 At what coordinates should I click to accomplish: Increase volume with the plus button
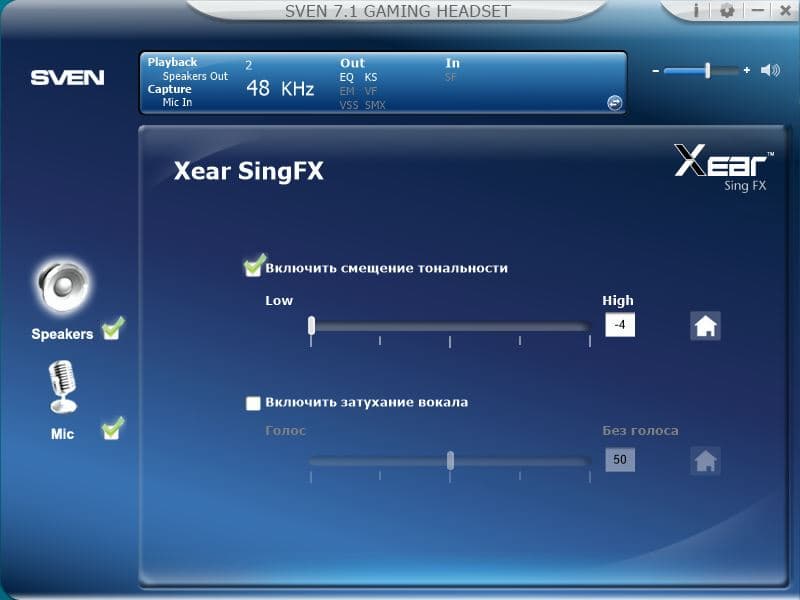[x=747, y=70]
